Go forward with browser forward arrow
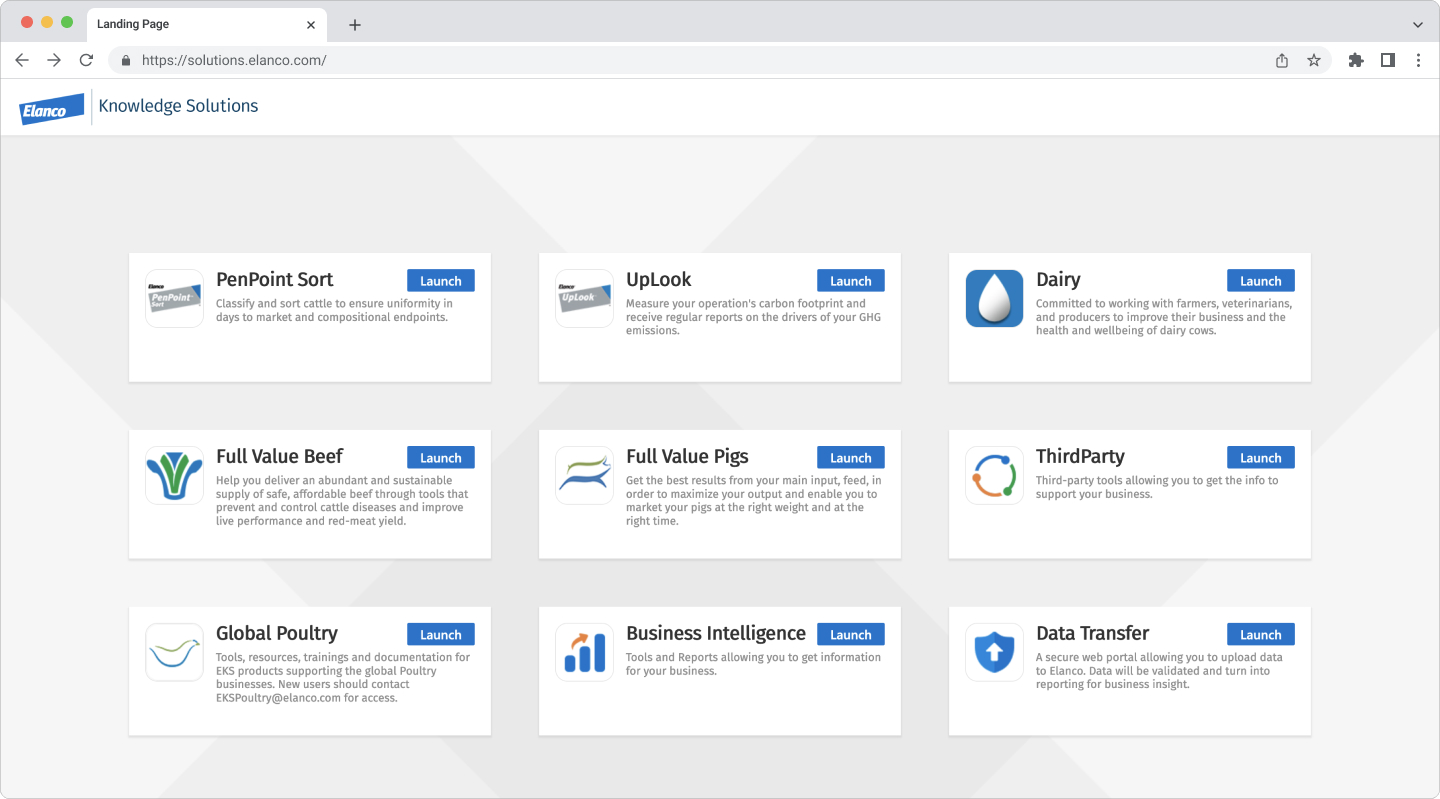 (54, 60)
